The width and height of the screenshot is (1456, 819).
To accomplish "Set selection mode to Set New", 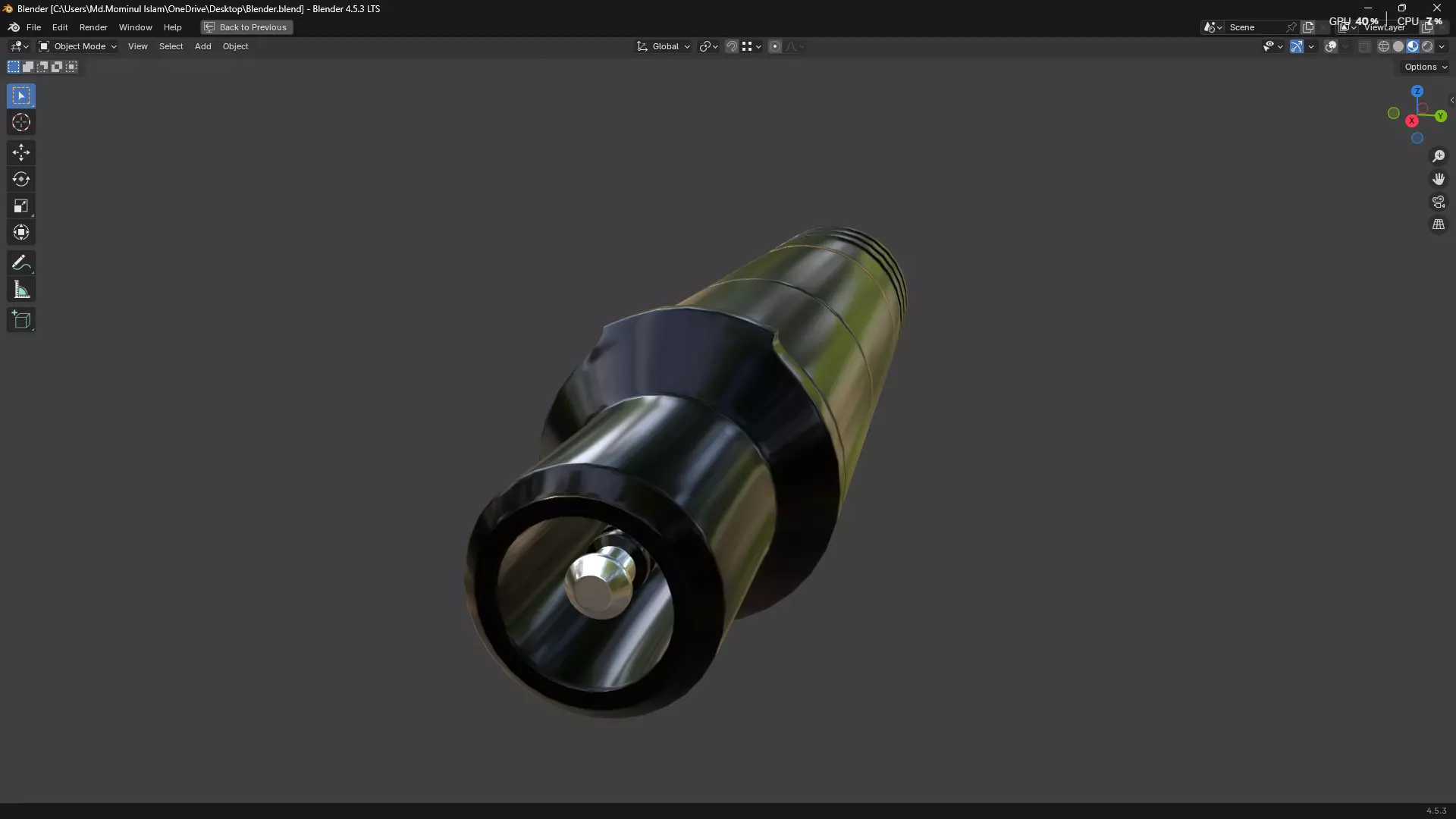I will (x=14, y=67).
